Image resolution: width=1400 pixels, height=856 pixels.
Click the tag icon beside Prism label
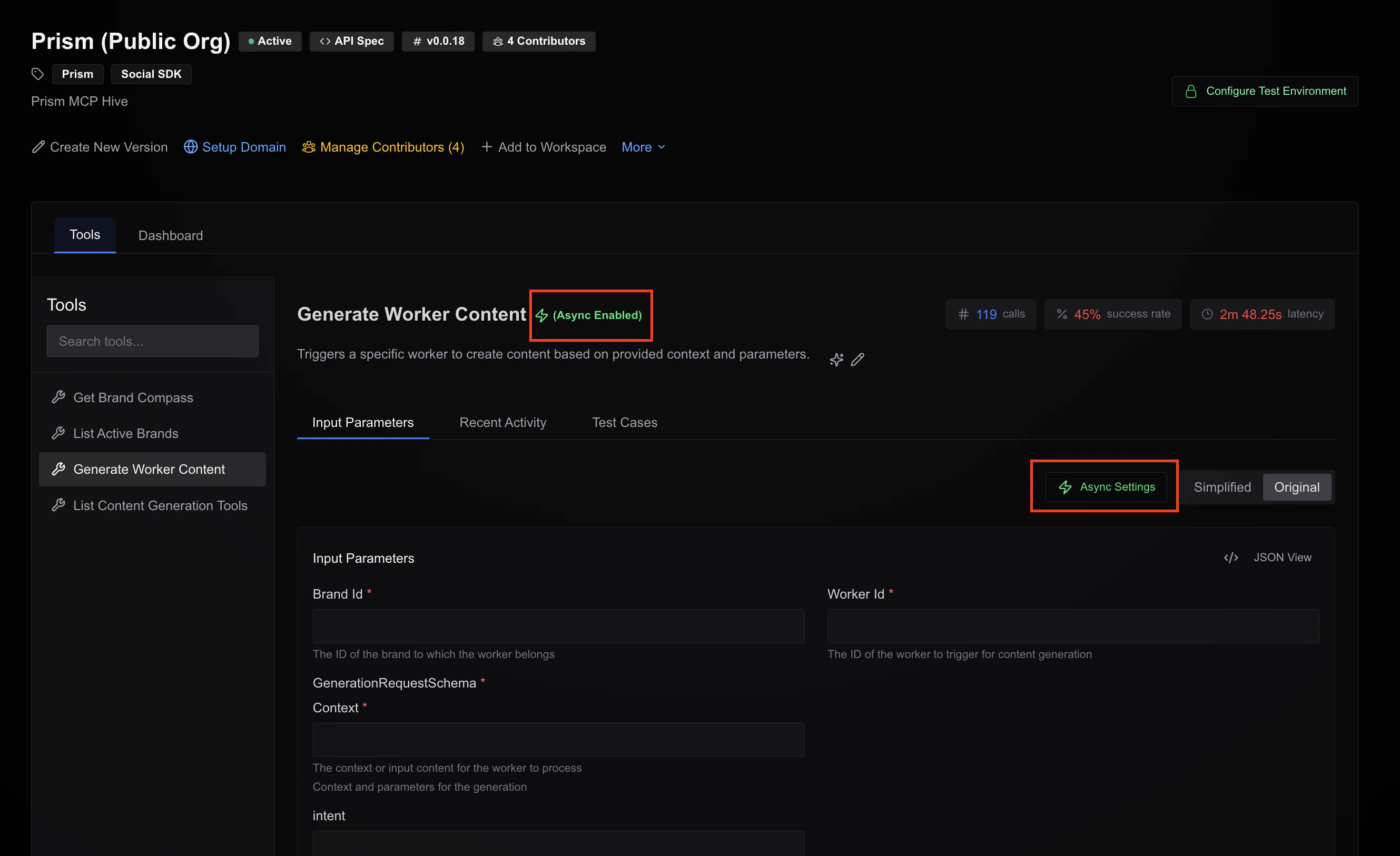pyautogui.click(x=37, y=74)
